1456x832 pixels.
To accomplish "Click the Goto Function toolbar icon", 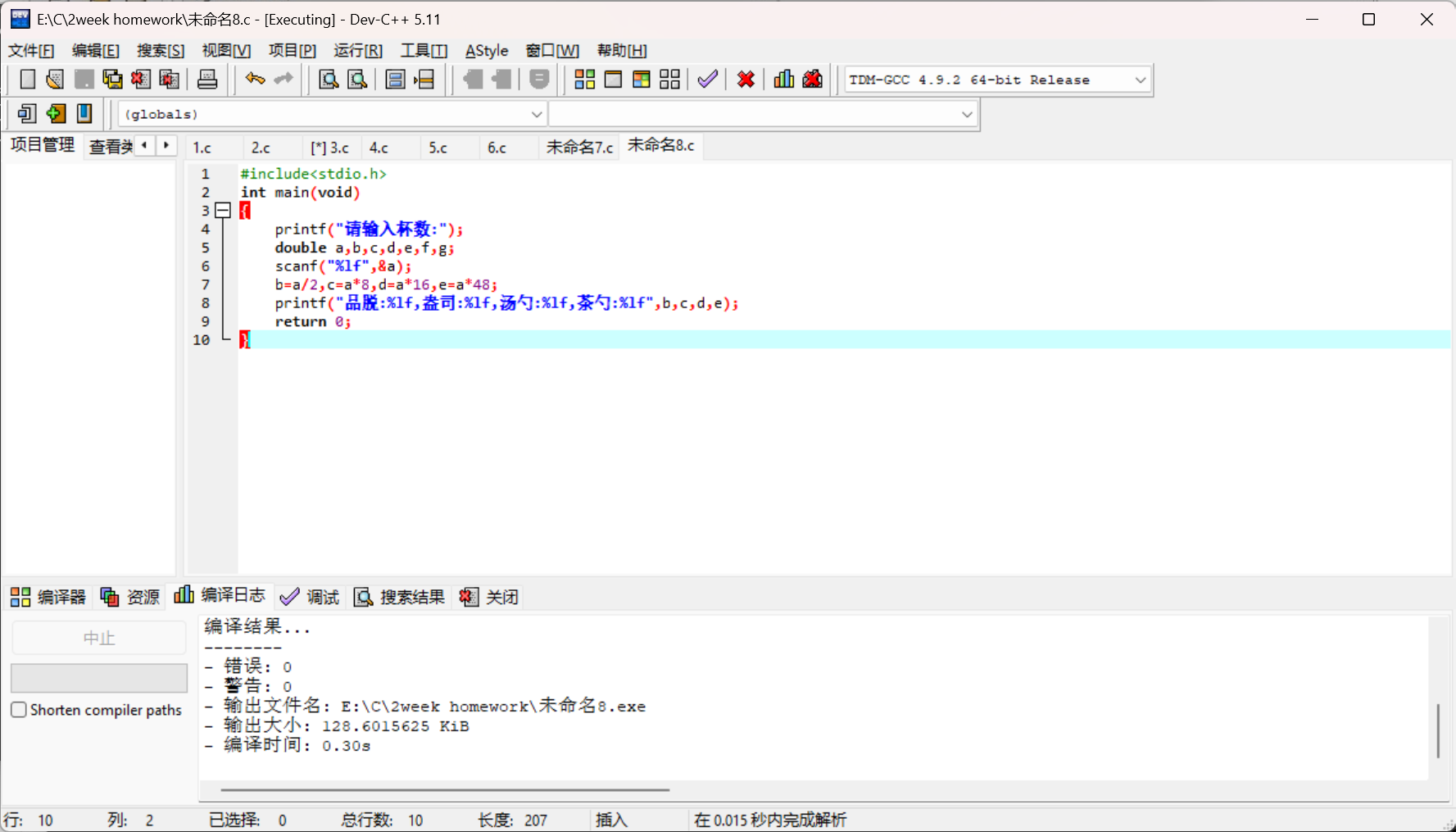I will [395, 80].
